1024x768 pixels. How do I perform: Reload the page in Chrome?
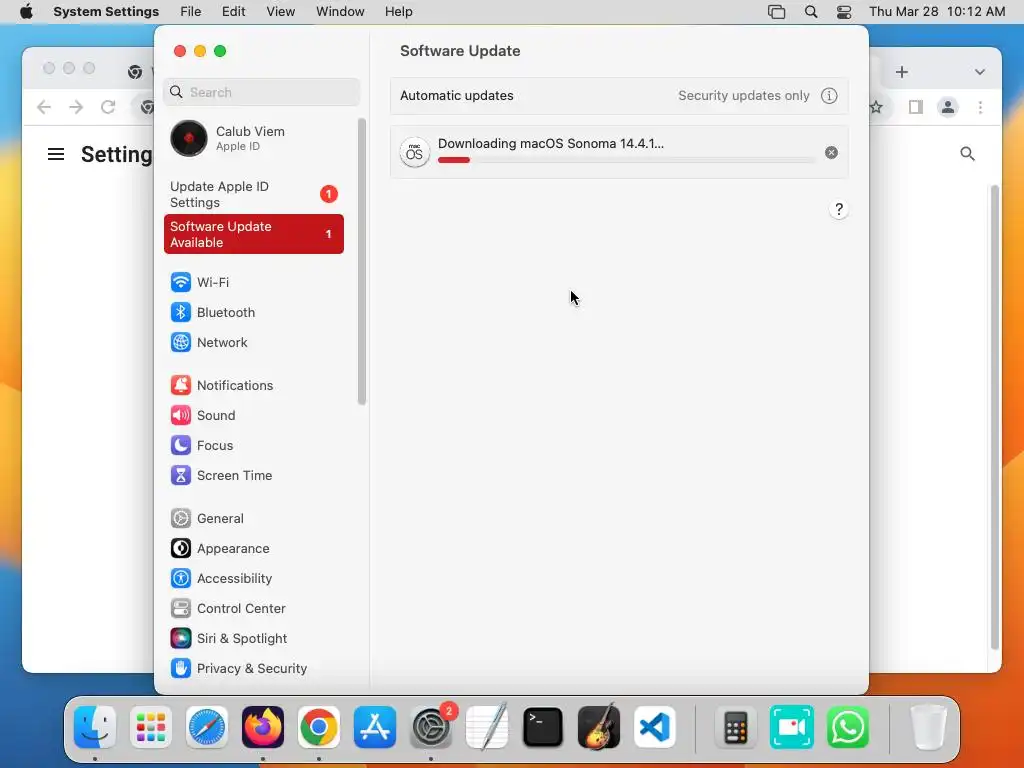[108, 107]
